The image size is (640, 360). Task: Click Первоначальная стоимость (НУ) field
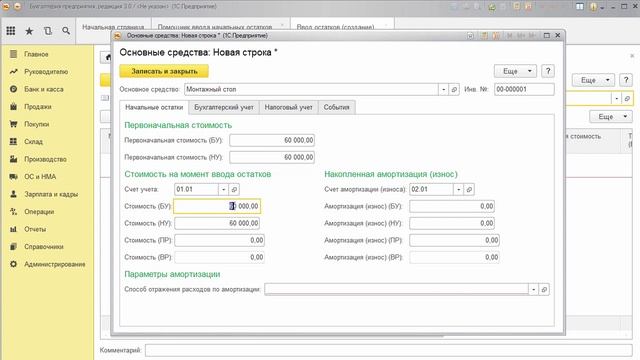(x=272, y=158)
